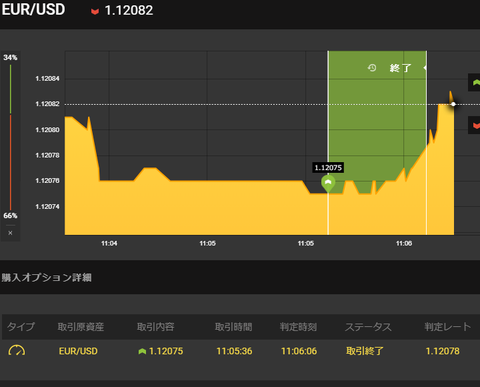This screenshot has width=480, height=387.
Task: Click the white current-price dot on the chart
Action: point(453,104)
